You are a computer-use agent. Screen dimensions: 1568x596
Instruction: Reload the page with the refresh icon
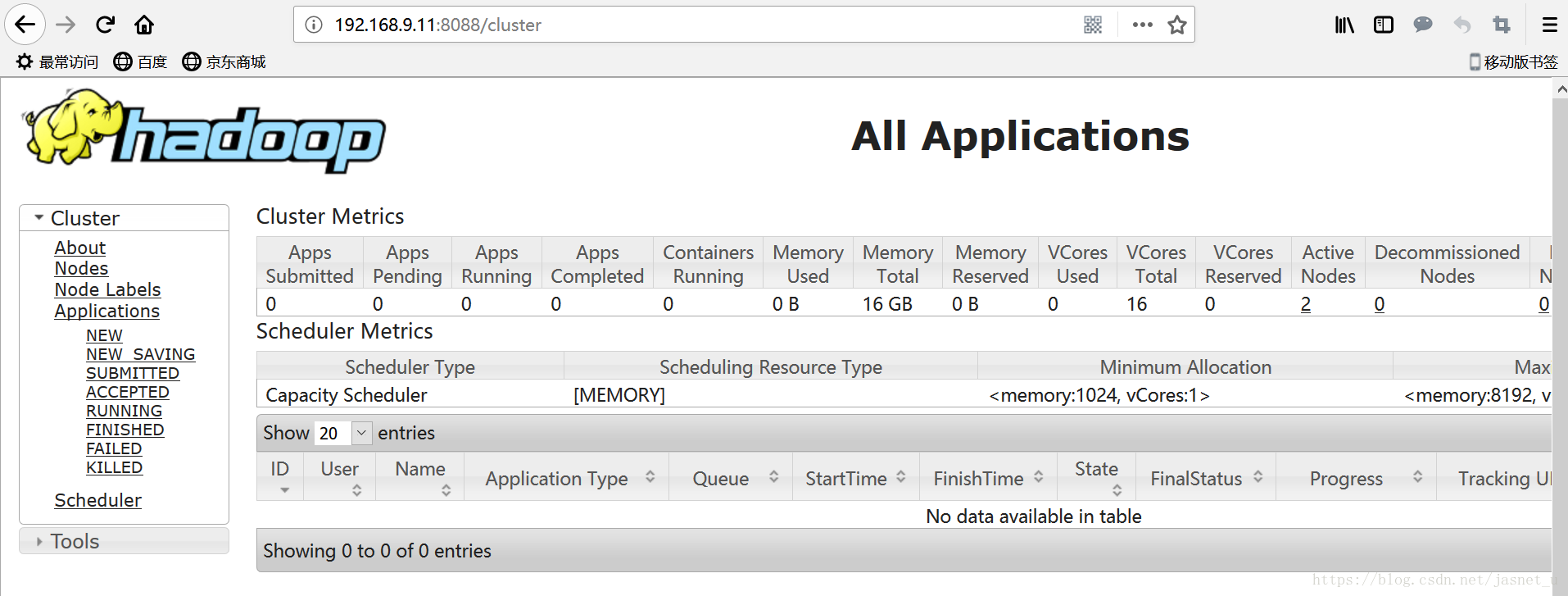[x=105, y=25]
